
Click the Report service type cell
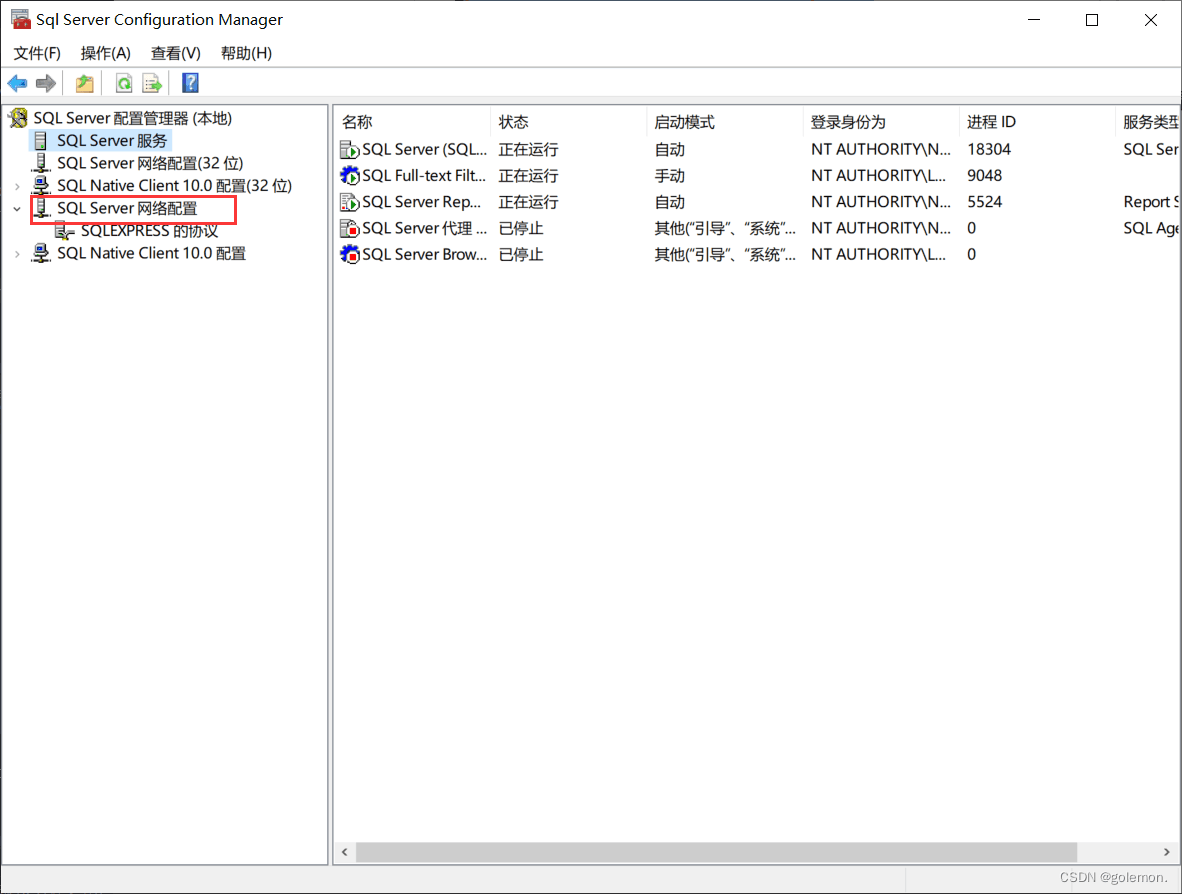click(1150, 202)
